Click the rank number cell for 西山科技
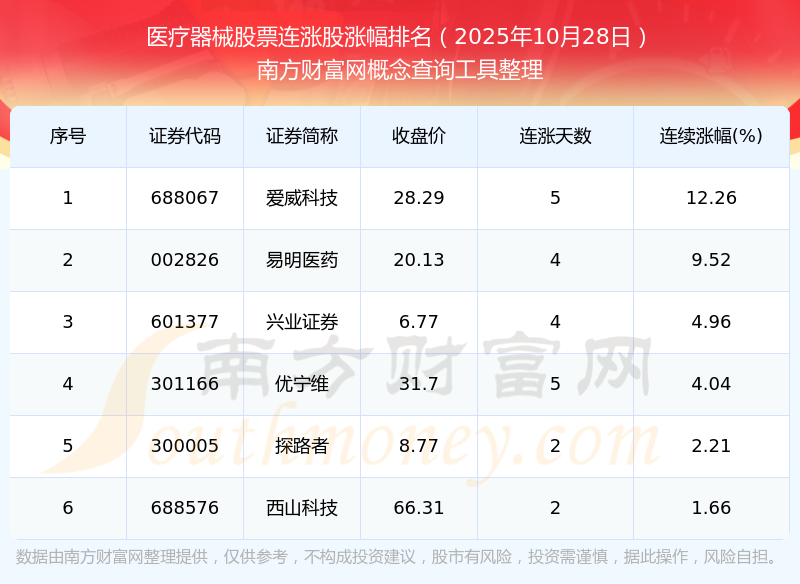Screen dimensions: 800x584 [68, 508]
